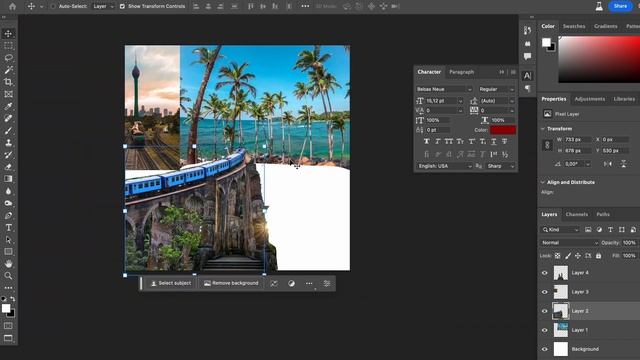
Task: Click Faux Italic in Character panel
Action: (438, 141)
